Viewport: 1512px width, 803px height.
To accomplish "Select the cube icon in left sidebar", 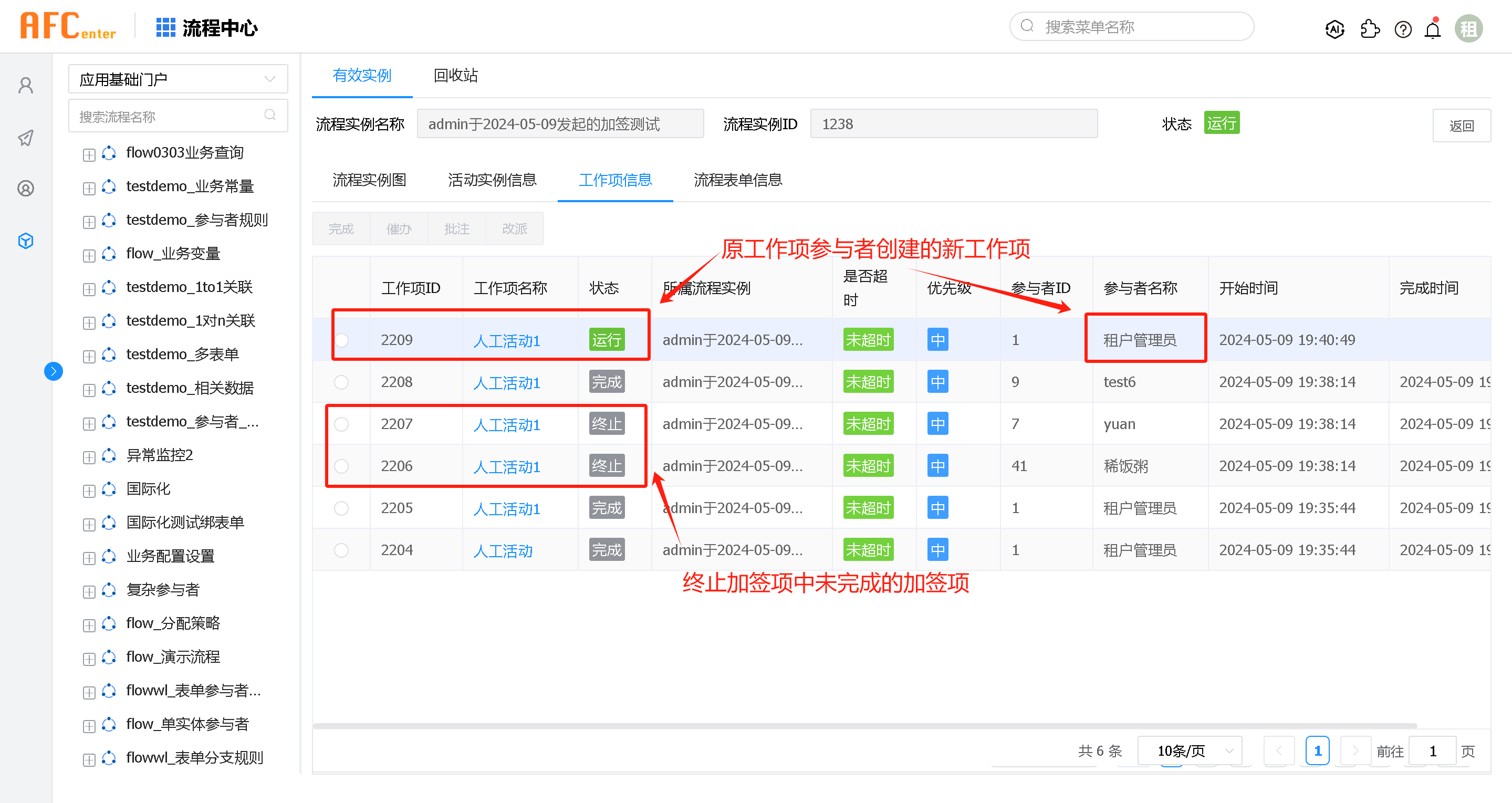I will 26,241.
